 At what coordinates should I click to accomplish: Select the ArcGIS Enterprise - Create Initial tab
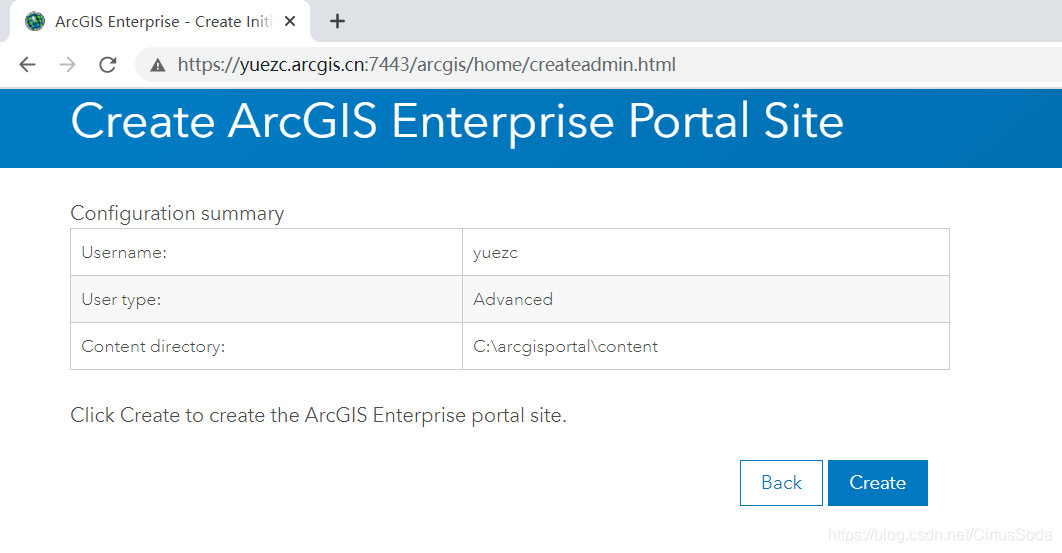[x=160, y=22]
